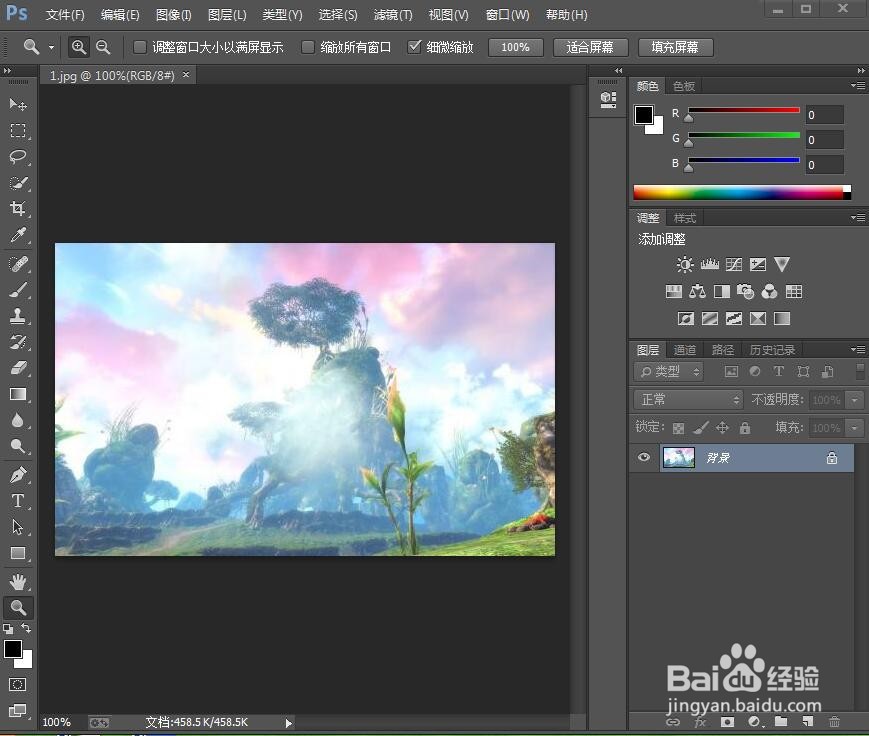The height and width of the screenshot is (736, 869).
Task: Open the 图像(I) menu
Action: coord(173,15)
